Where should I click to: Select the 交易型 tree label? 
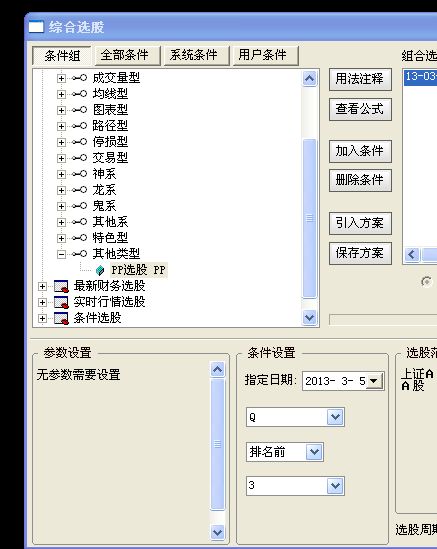click(x=110, y=158)
